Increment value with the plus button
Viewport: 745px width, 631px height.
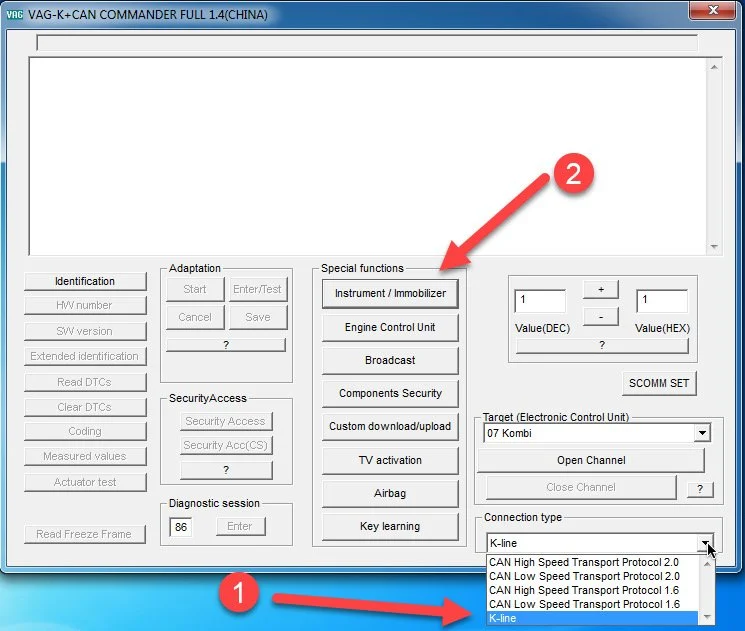(601, 289)
